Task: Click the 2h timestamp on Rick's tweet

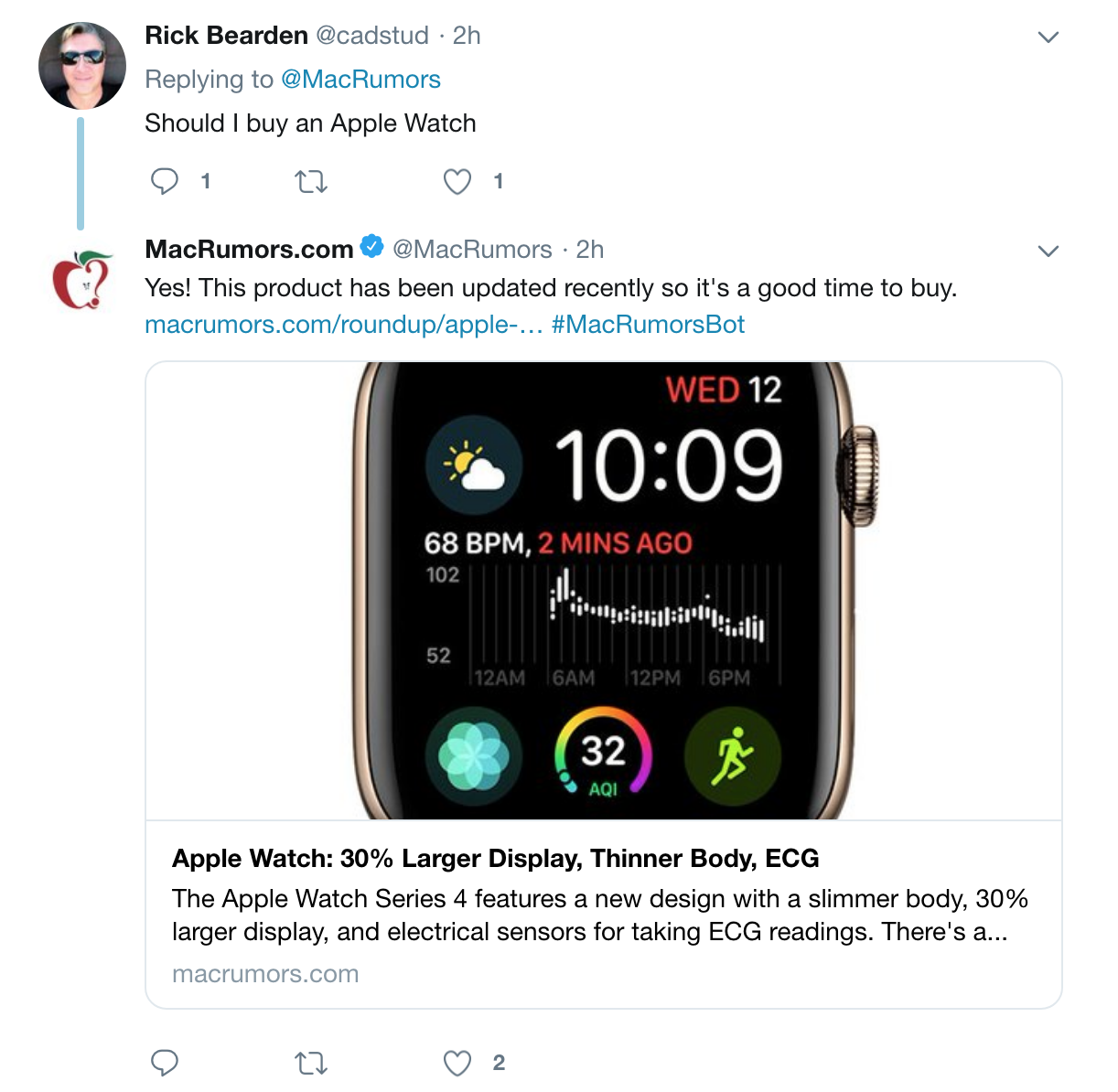Action: pos(467,36)
